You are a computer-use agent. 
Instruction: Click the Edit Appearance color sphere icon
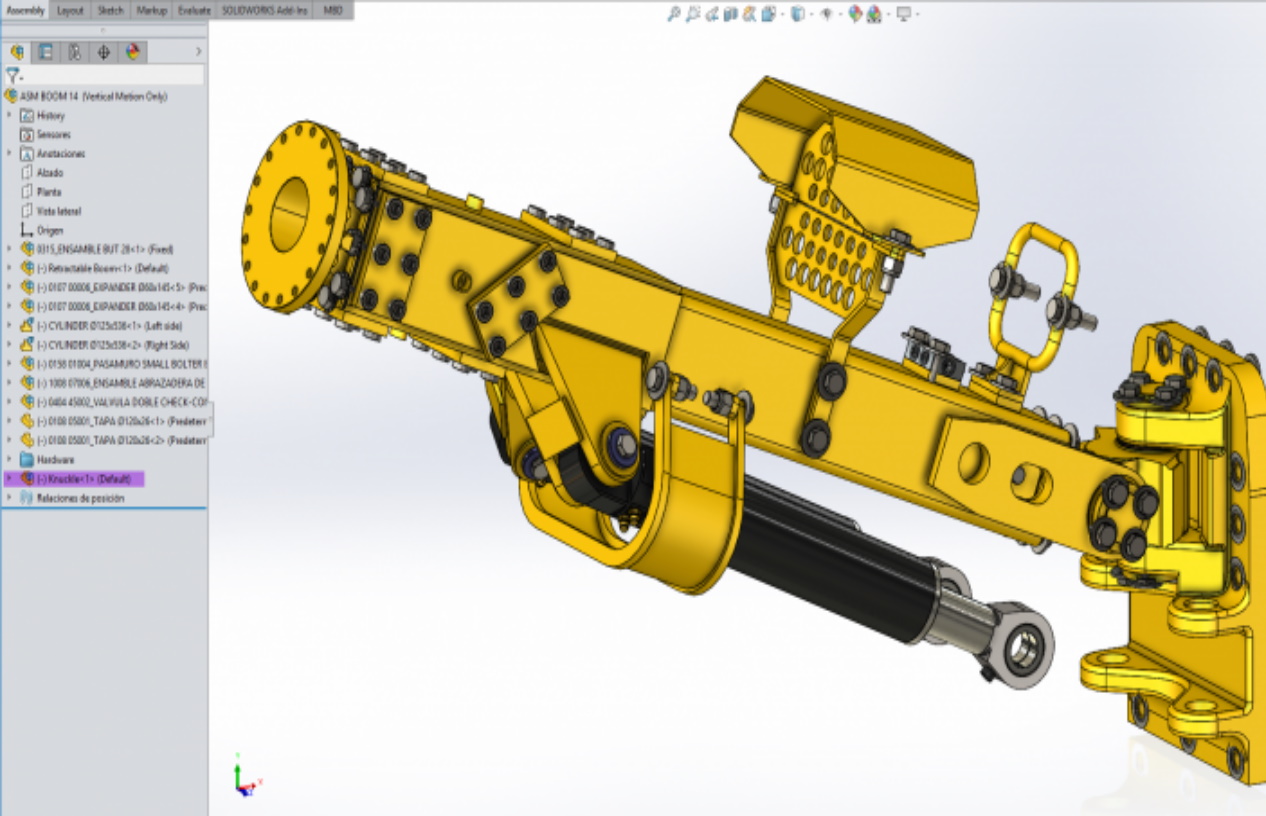point(855,14)
